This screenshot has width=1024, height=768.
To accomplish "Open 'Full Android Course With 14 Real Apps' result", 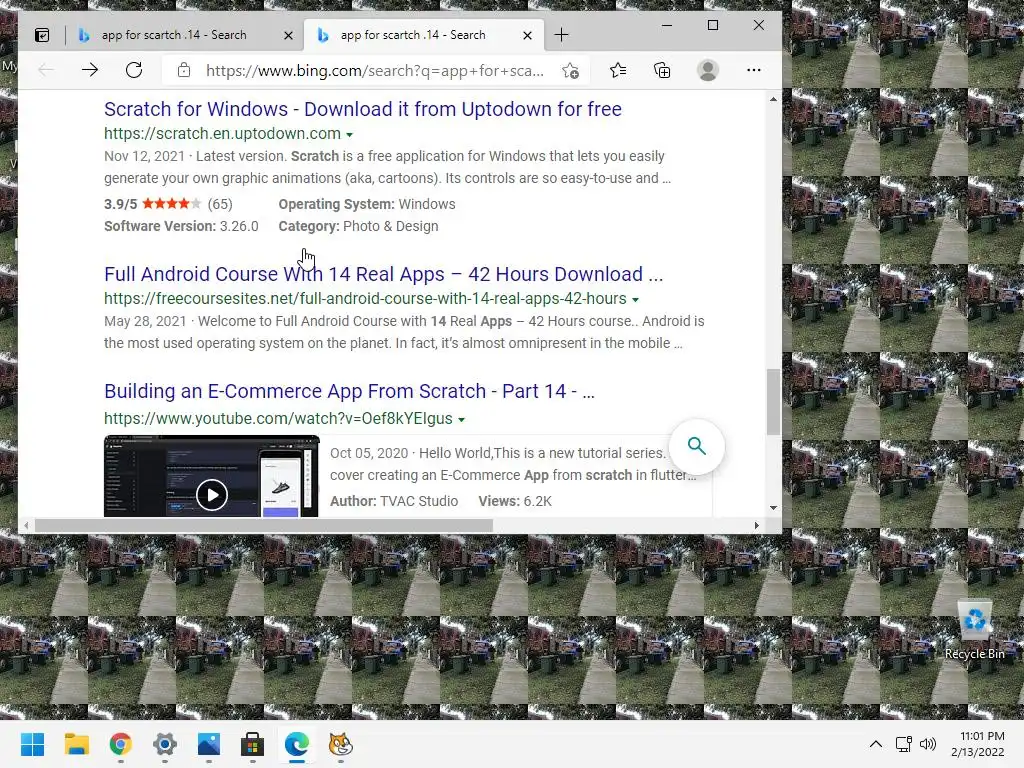I will pyautogui.click(x=383, y=274).
